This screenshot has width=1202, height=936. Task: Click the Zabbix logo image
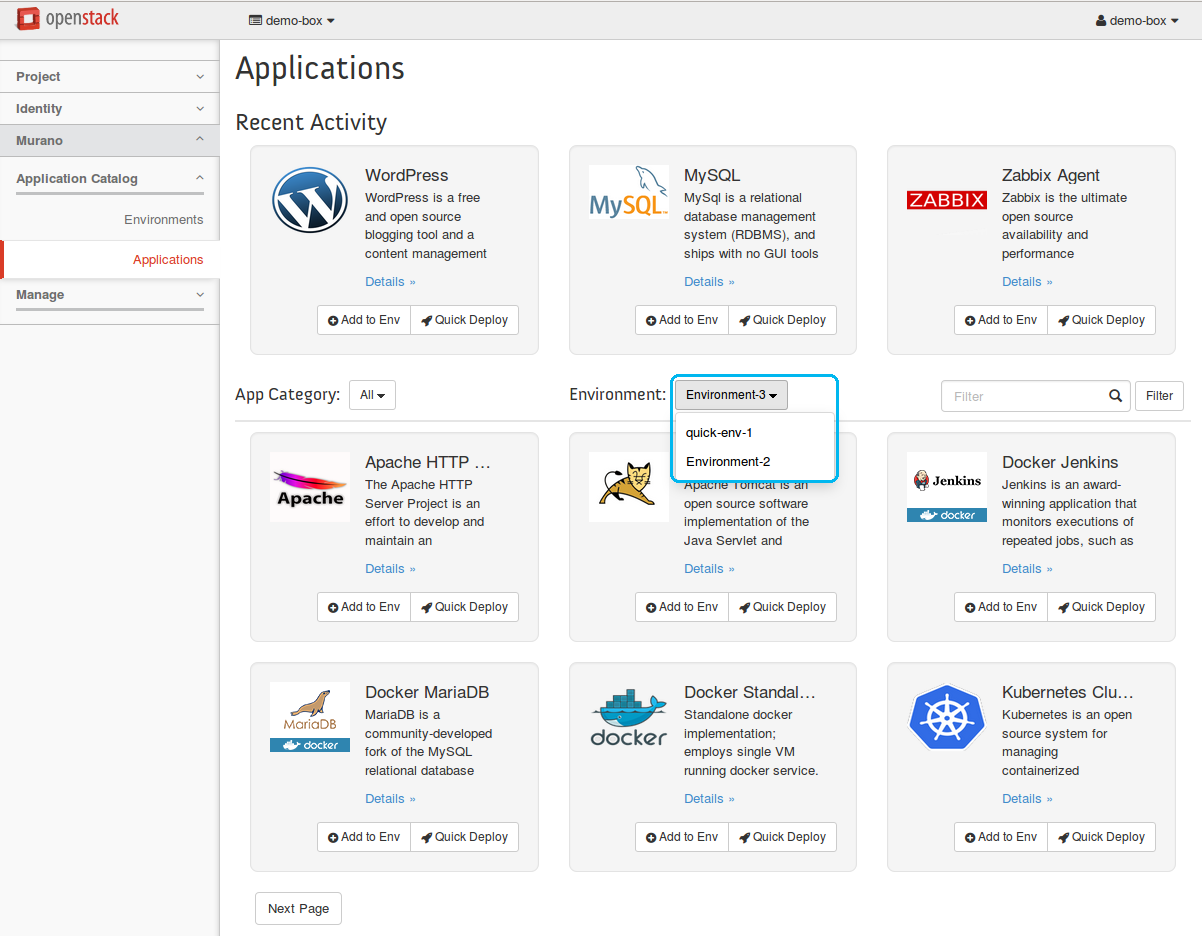click(x=946, y=200)
